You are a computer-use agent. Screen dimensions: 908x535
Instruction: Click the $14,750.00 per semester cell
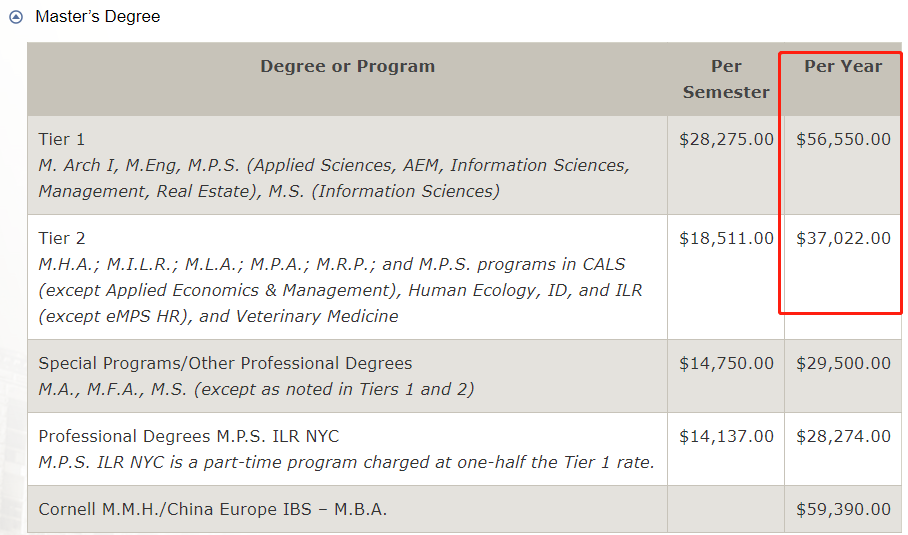[x=726, y=363]
